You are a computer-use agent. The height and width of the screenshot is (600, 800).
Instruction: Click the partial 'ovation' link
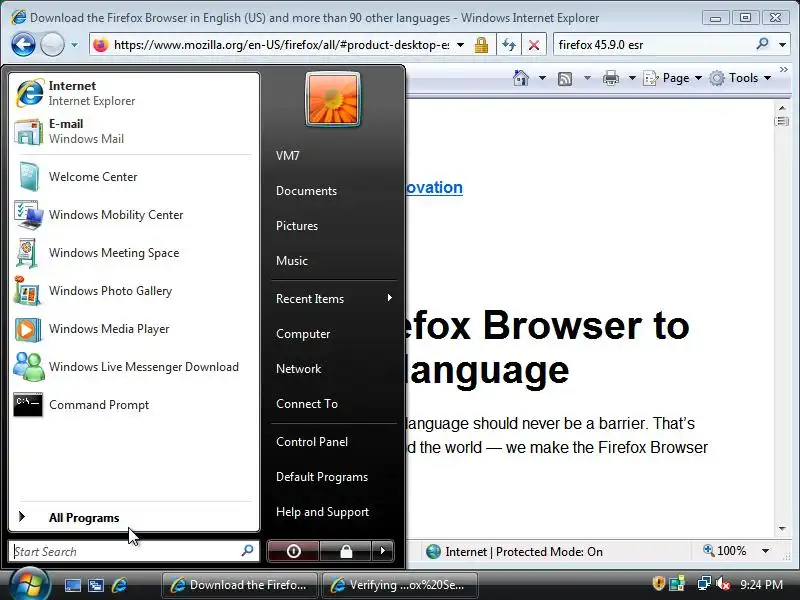click(434, 187)
